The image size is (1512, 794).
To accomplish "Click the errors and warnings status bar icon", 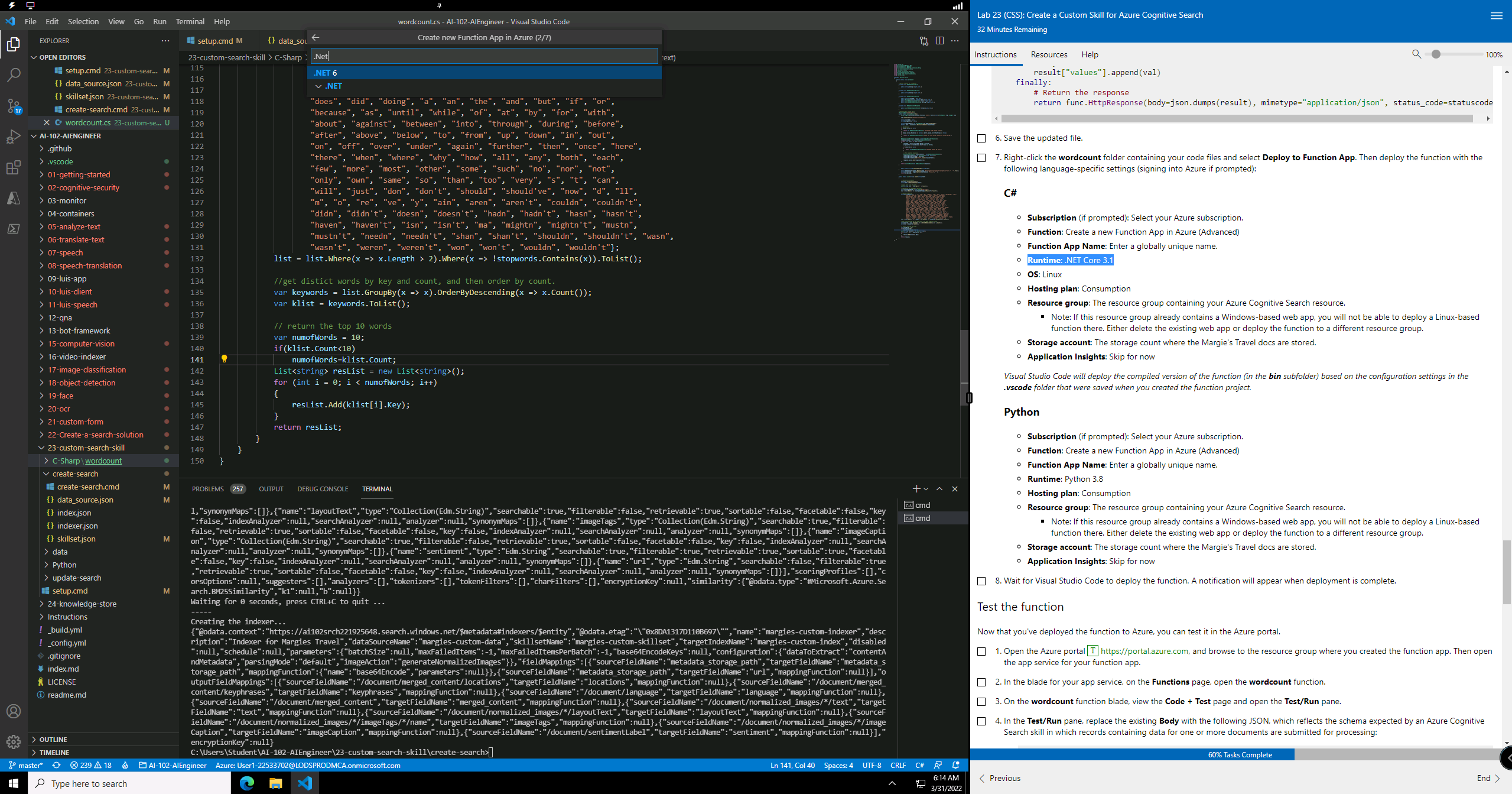I will coord(89,765).
